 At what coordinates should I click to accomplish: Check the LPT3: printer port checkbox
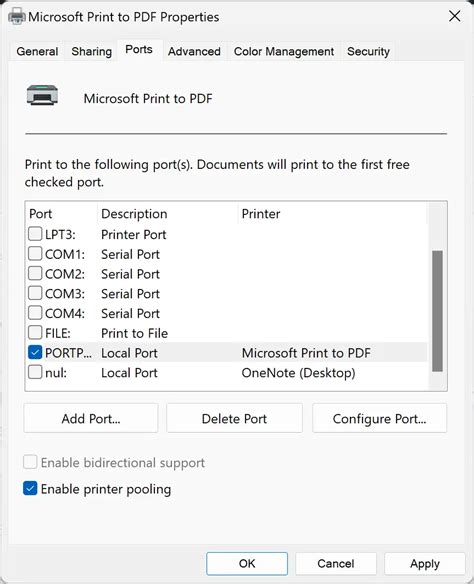[35, 234]
